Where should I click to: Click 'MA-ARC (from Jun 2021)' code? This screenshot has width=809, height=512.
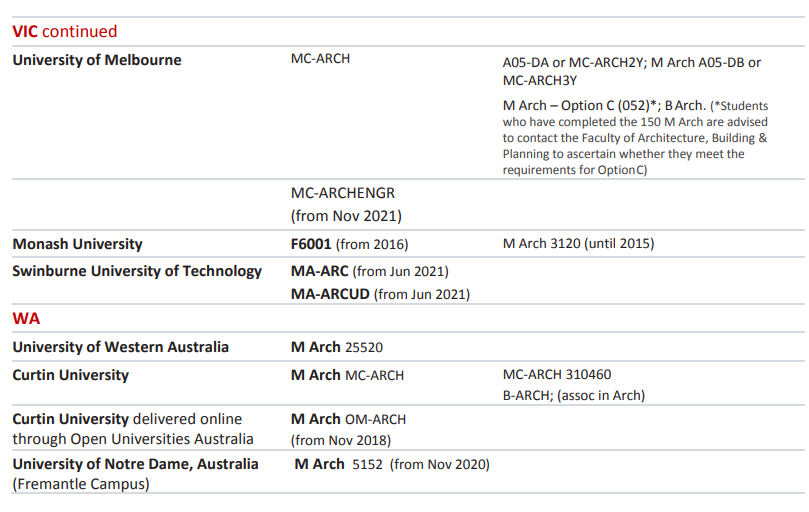370,271
